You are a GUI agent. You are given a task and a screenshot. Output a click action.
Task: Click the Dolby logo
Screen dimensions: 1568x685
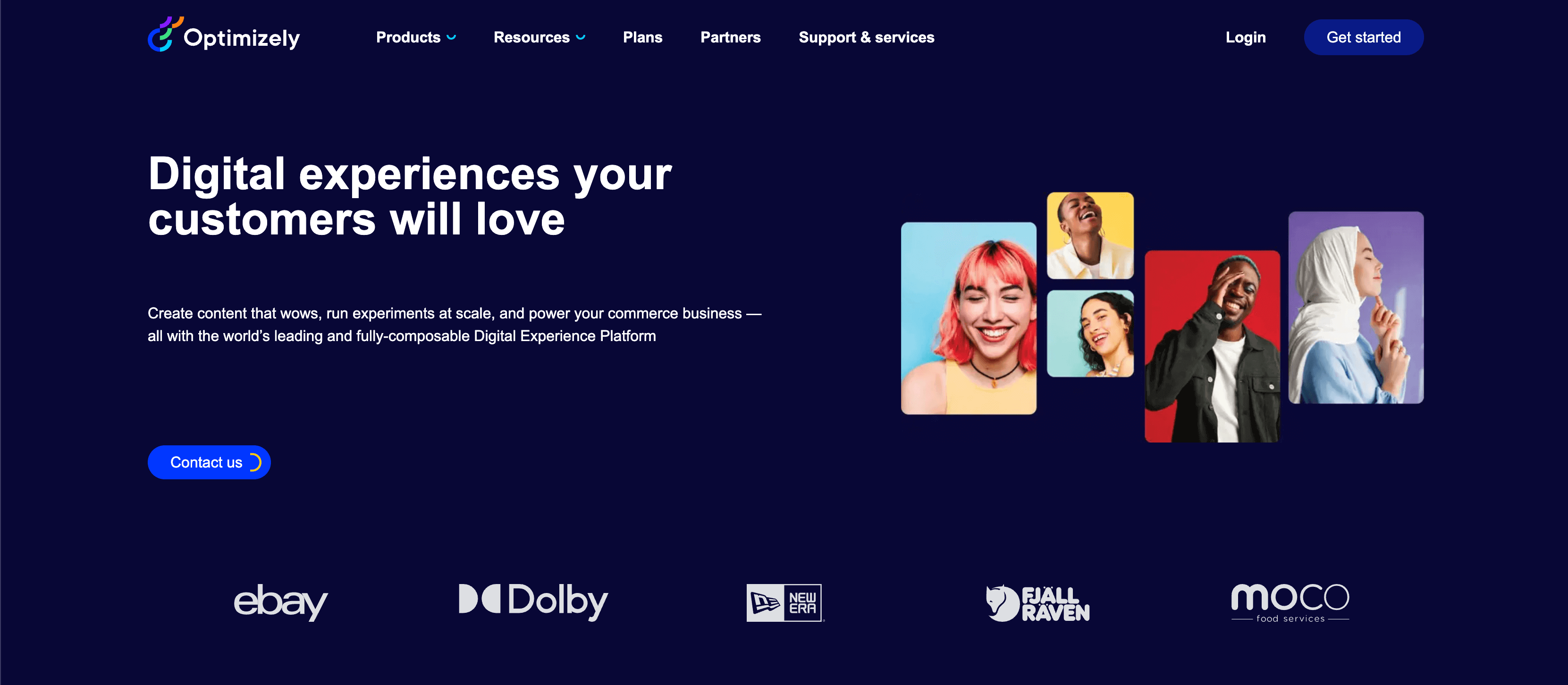pos(533,601)
